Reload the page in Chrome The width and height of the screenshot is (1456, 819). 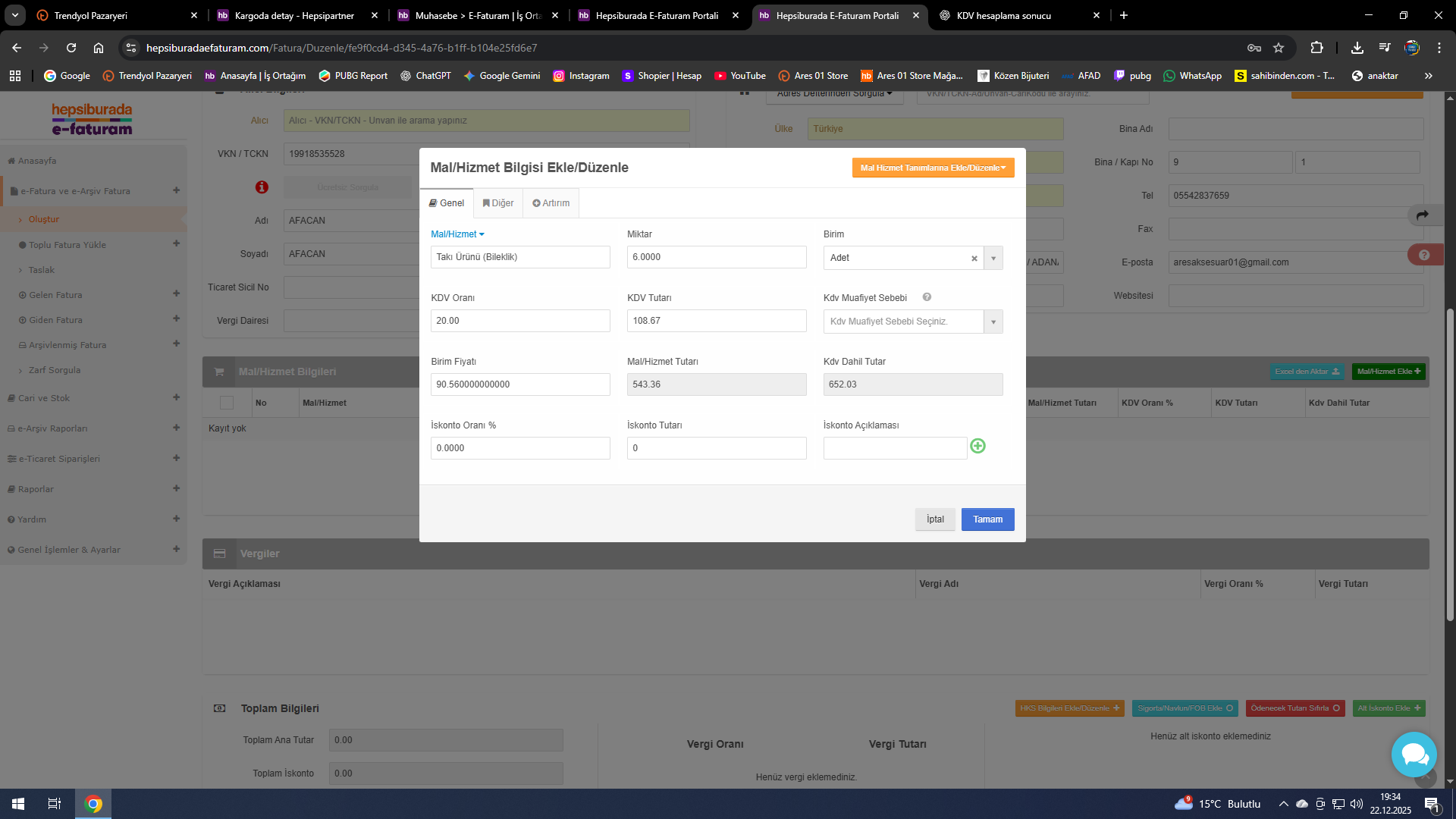point(71,48)
